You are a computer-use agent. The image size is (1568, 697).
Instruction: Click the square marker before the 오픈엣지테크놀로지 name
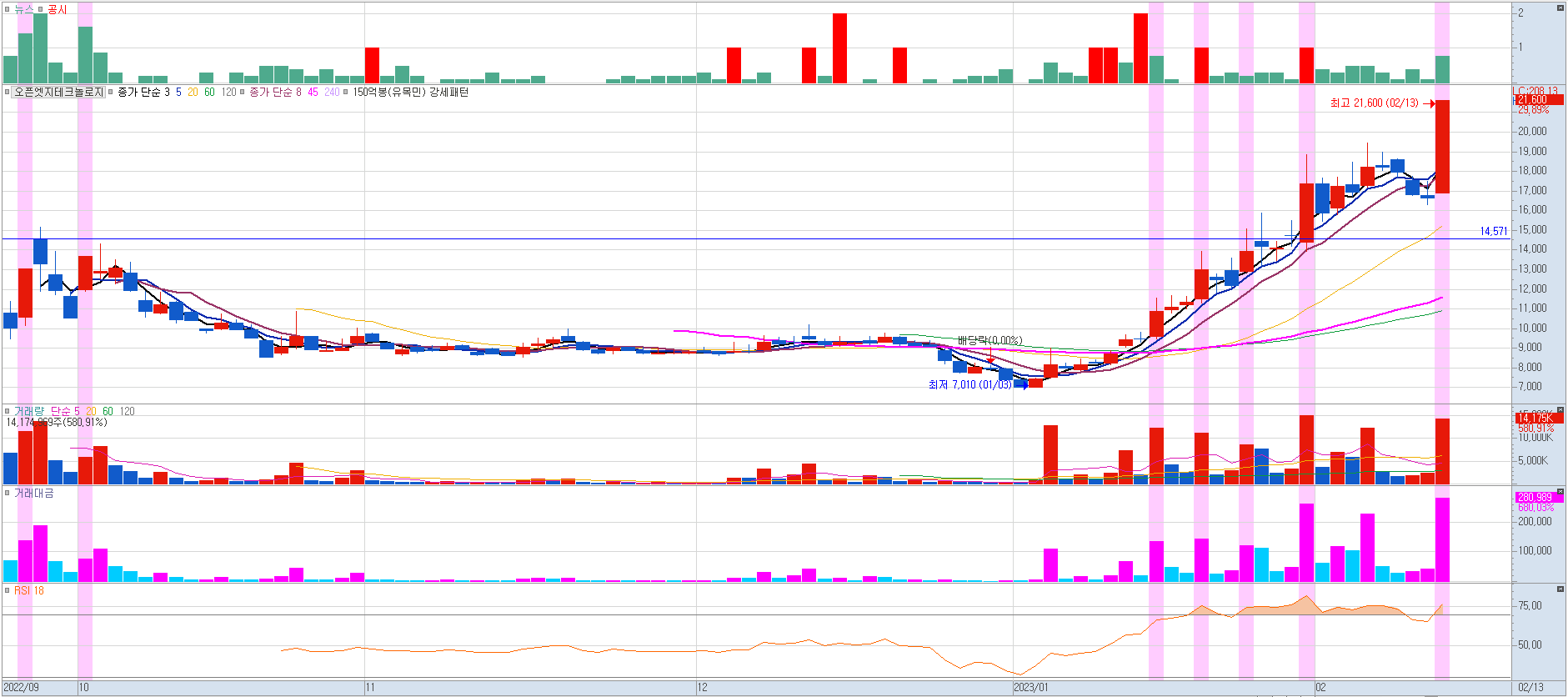point(8,92)
